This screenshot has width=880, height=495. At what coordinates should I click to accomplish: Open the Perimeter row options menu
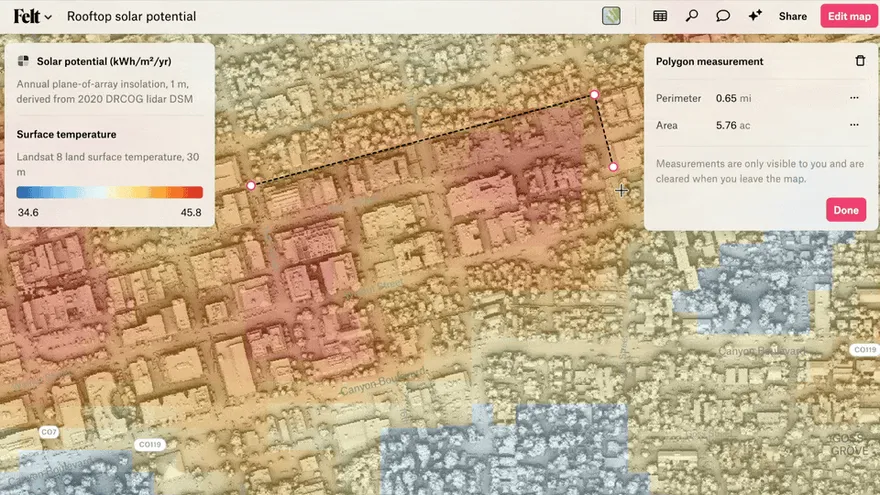tap(854, 98)
